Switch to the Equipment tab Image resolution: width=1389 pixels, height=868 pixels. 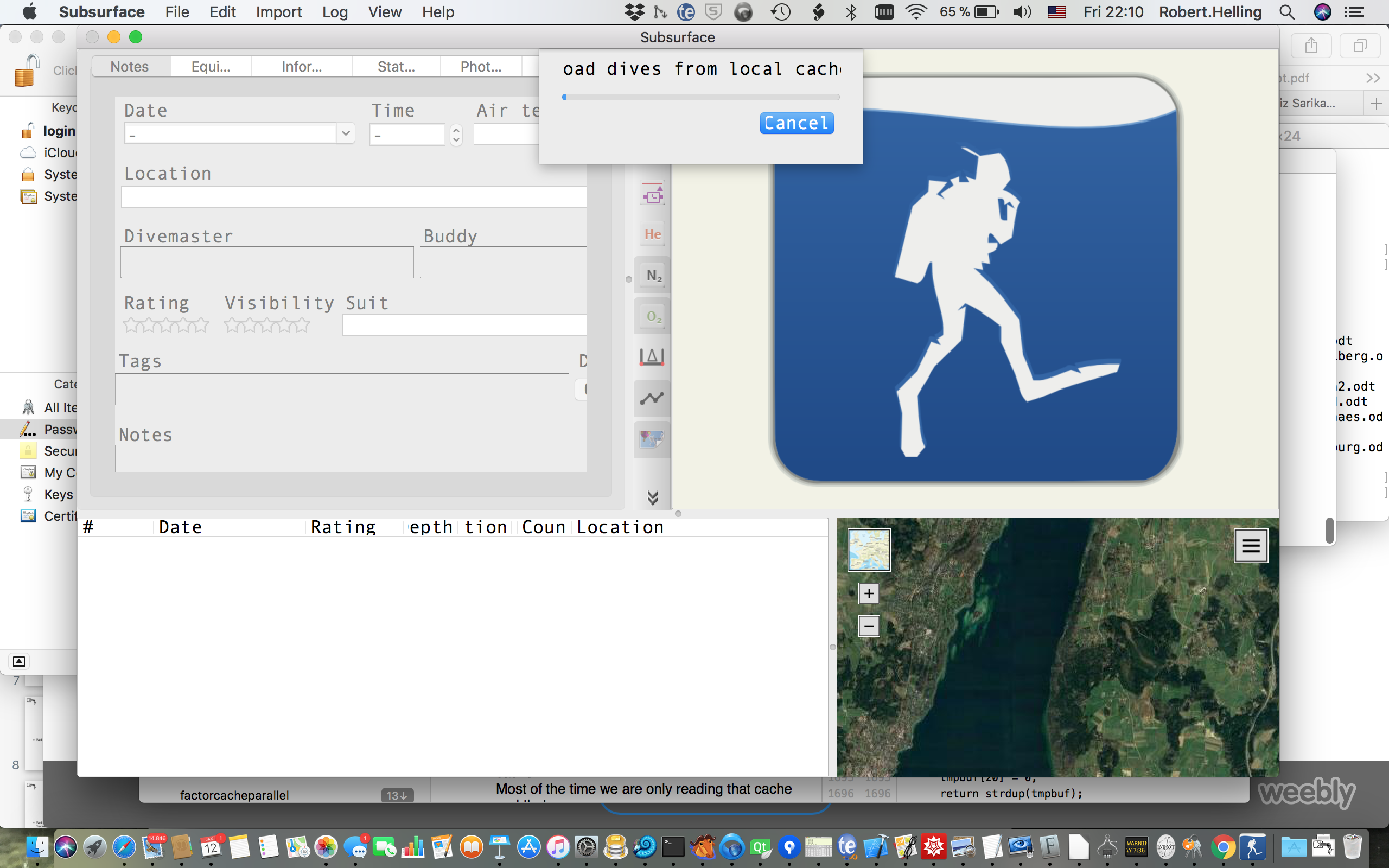(x=211, y=66)
